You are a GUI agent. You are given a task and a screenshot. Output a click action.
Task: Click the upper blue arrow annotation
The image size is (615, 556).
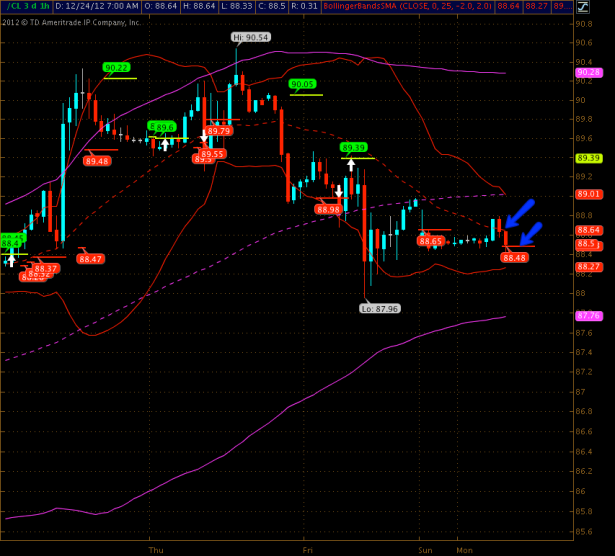coord(519,213)
